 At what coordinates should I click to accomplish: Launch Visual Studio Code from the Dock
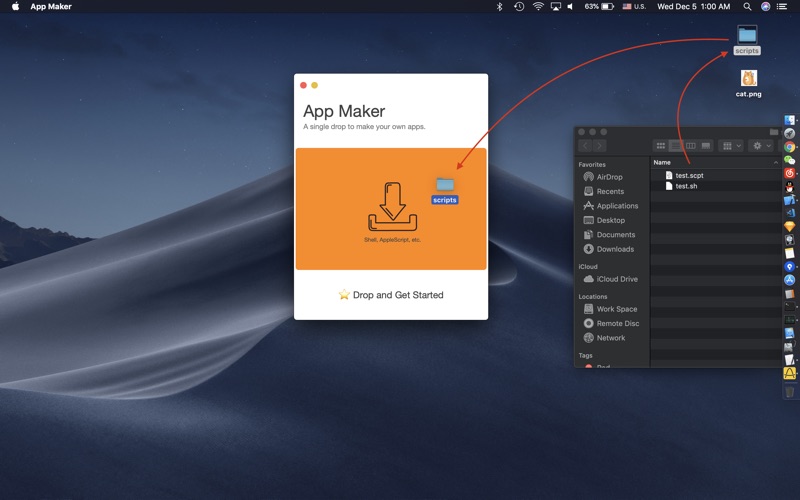[x=789, y=213]
